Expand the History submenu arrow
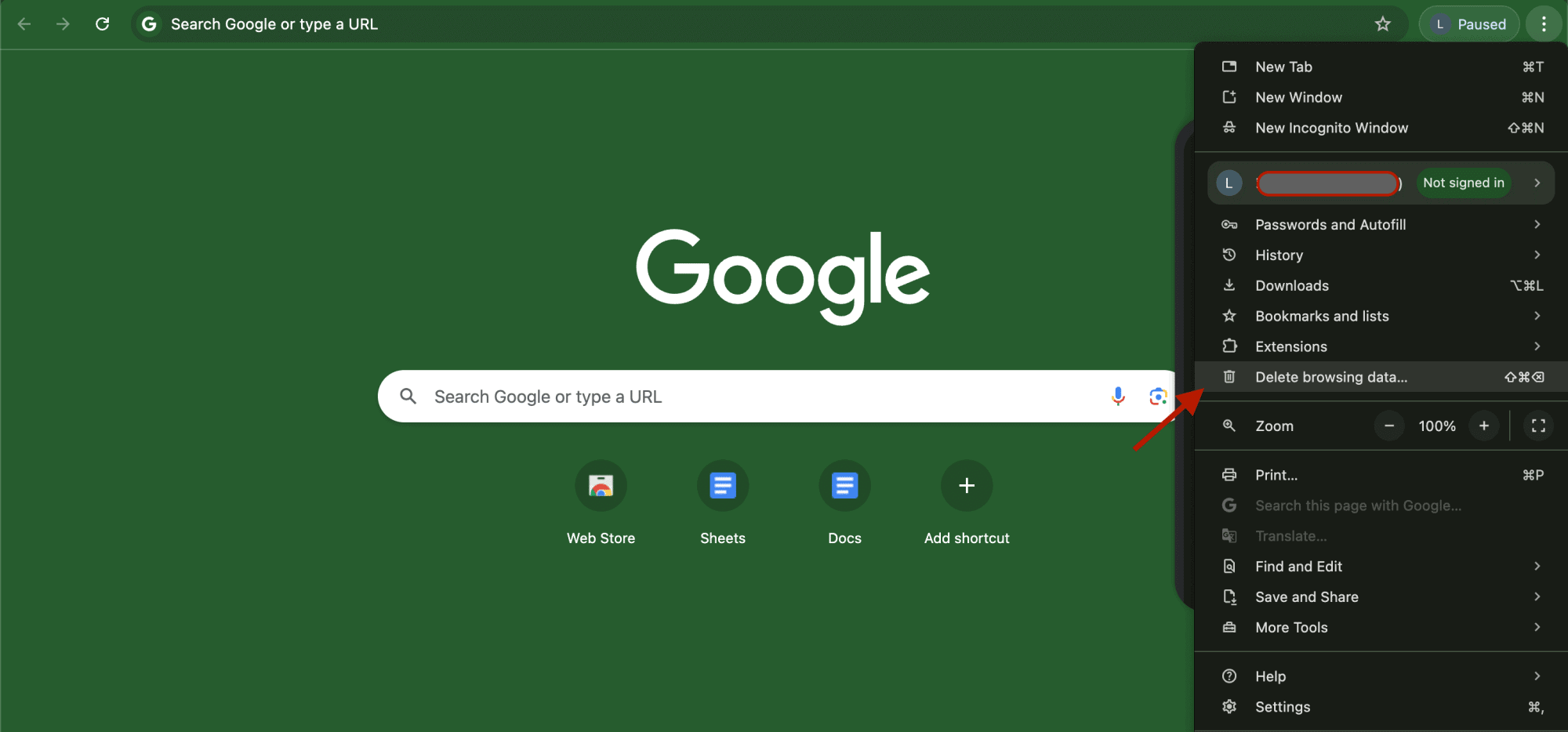 [1537, 255]
